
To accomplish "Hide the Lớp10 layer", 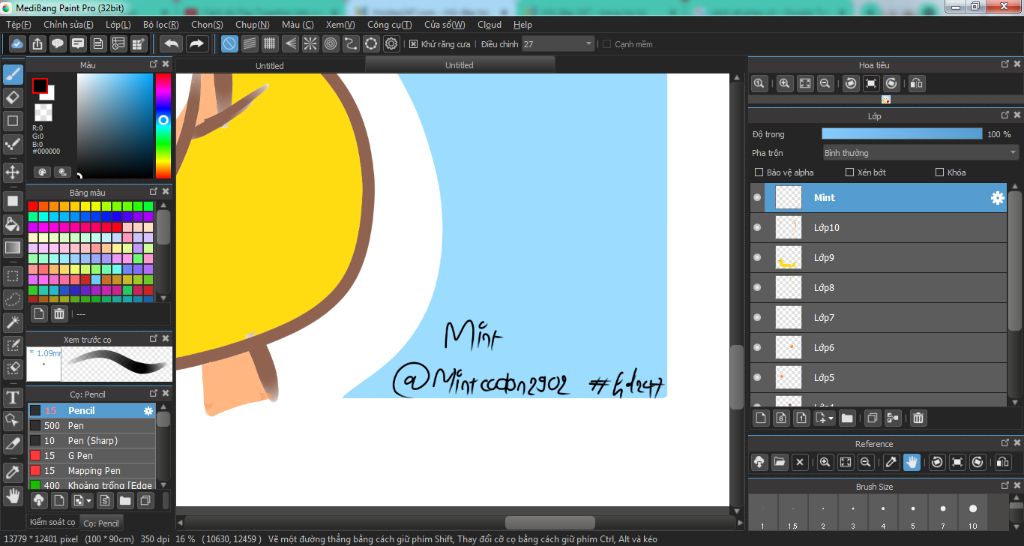I will click(757, 227).
